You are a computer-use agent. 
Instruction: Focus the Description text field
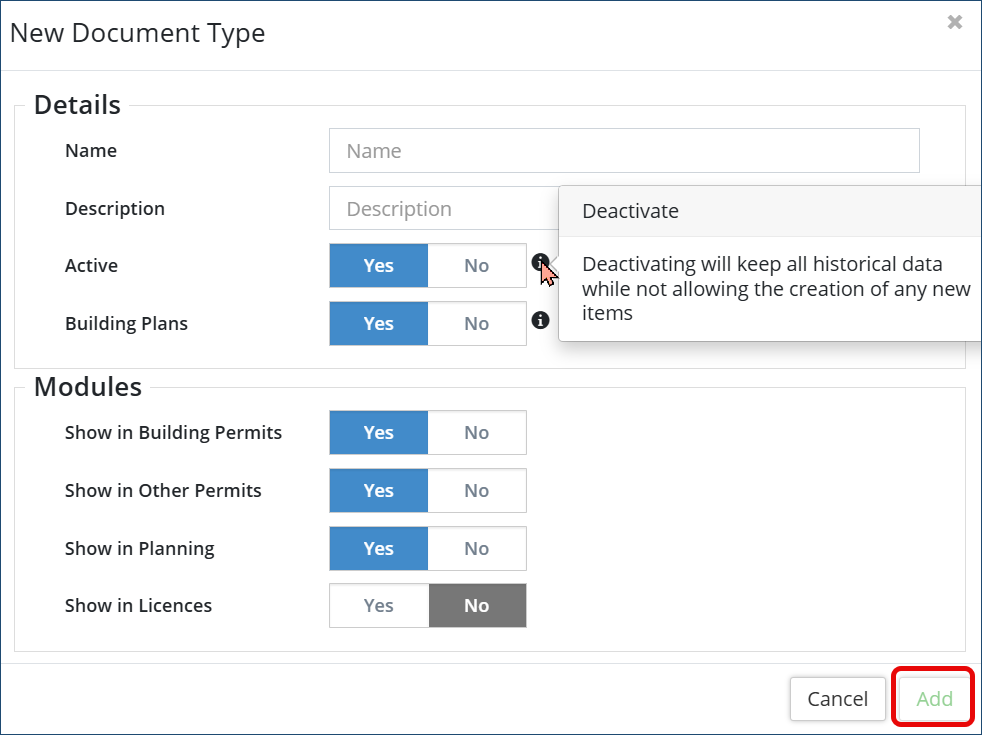point(442,209)
